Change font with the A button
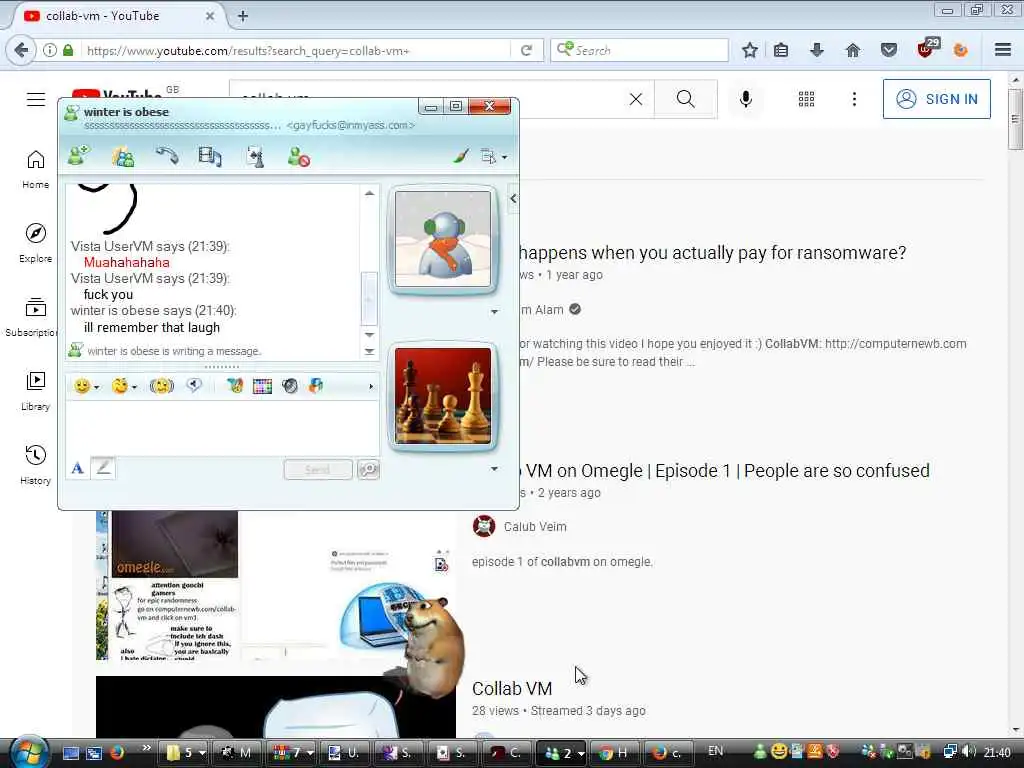The height and width of the screenshot is (768, 1024). (x=78, y=468)
